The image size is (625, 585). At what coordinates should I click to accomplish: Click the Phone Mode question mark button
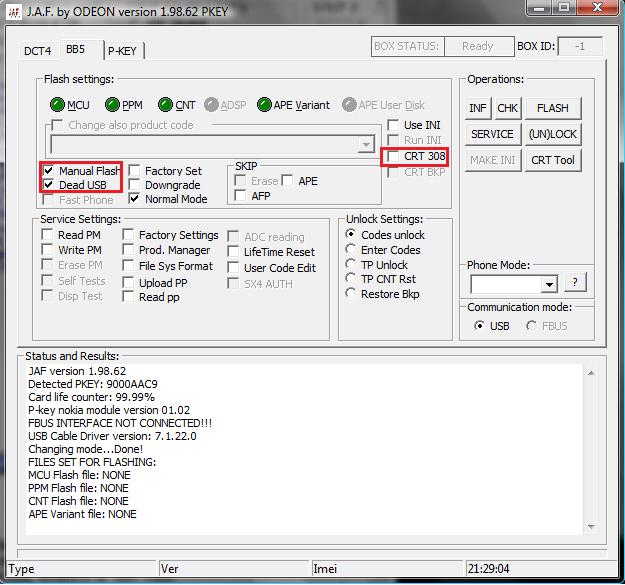(575, 283)
